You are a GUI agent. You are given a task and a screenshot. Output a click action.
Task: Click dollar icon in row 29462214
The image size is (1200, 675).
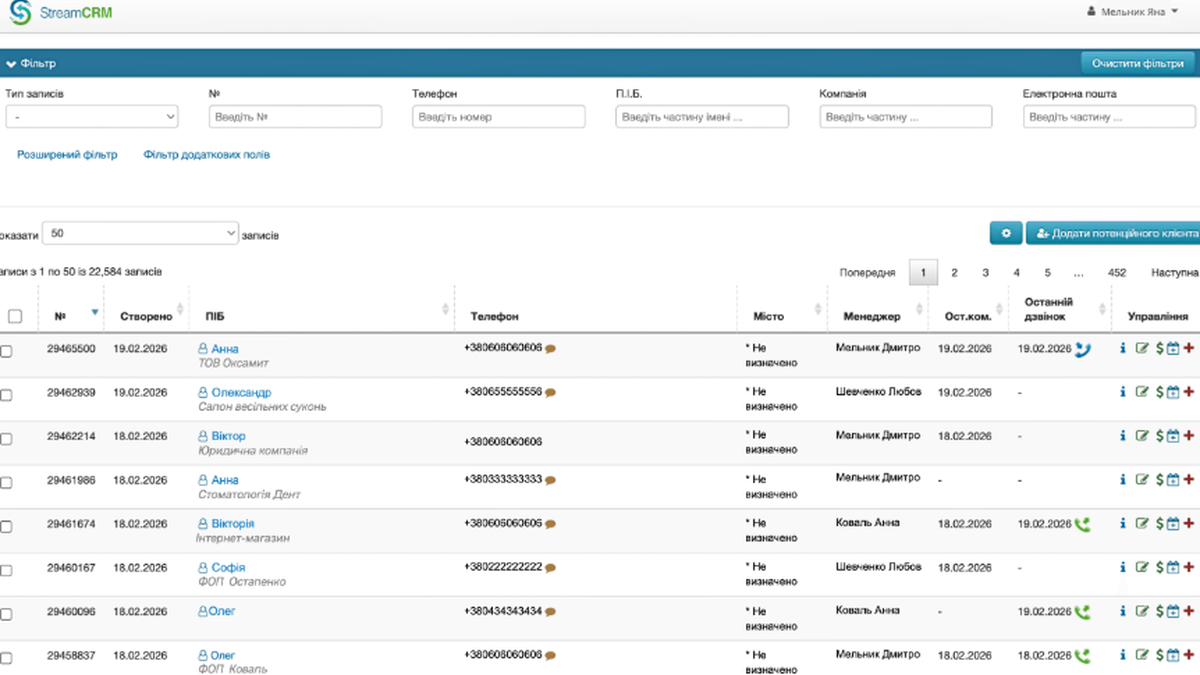point(1159,436)
